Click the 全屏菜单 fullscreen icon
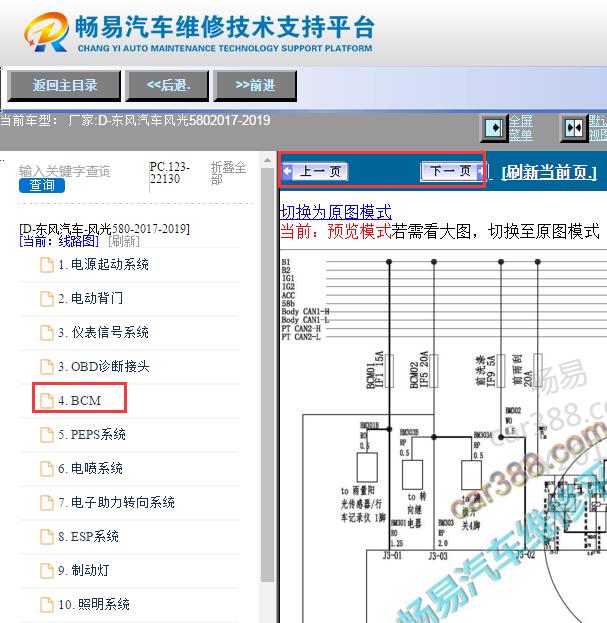 (x=494, y=128)
